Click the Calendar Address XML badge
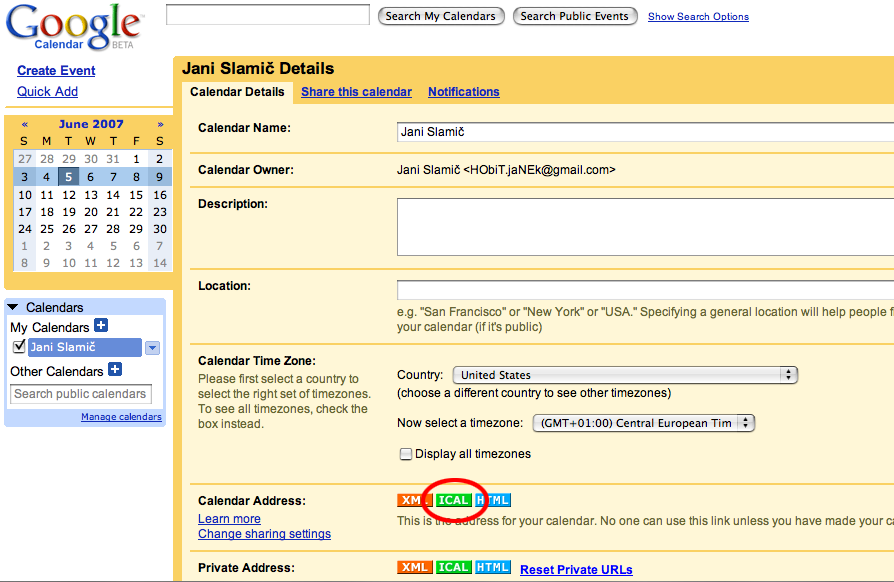 click(411, 500)
